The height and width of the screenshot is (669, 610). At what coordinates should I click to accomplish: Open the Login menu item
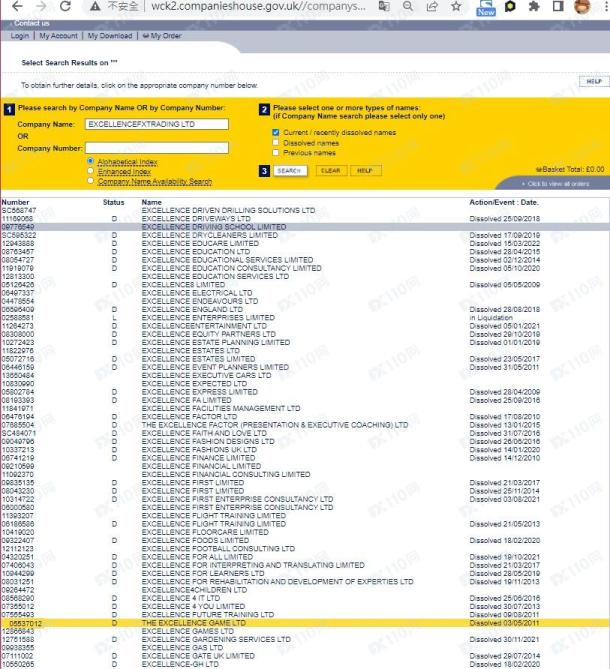coord(20,36)
